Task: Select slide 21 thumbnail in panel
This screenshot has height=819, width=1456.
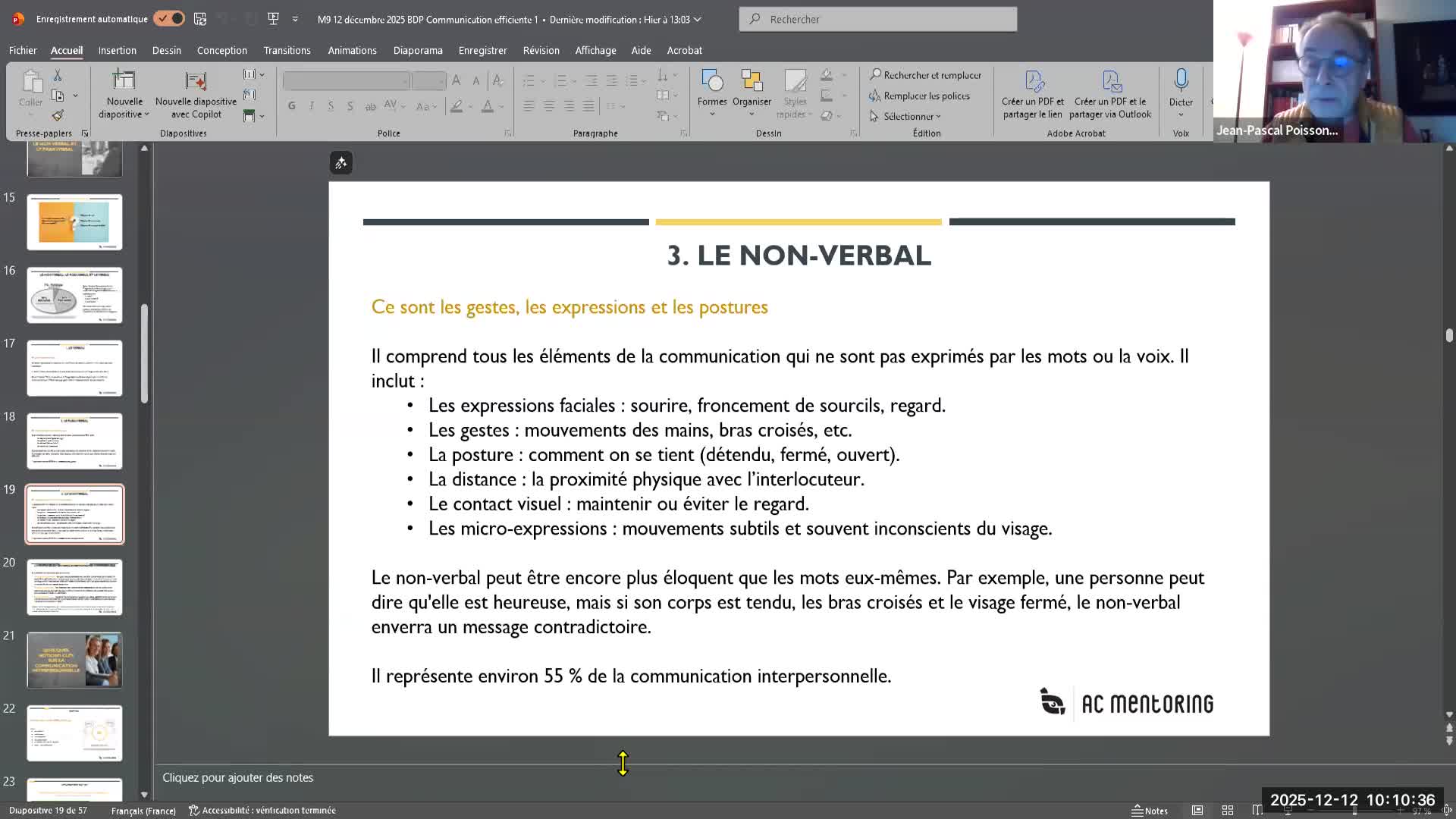Action: pyautogui.click(x=74, y=660)
